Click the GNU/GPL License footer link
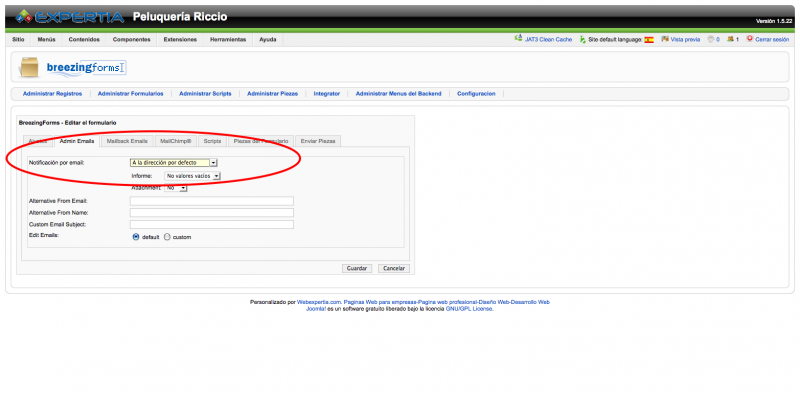The image size is (800, 399). [x=469, y=309]
